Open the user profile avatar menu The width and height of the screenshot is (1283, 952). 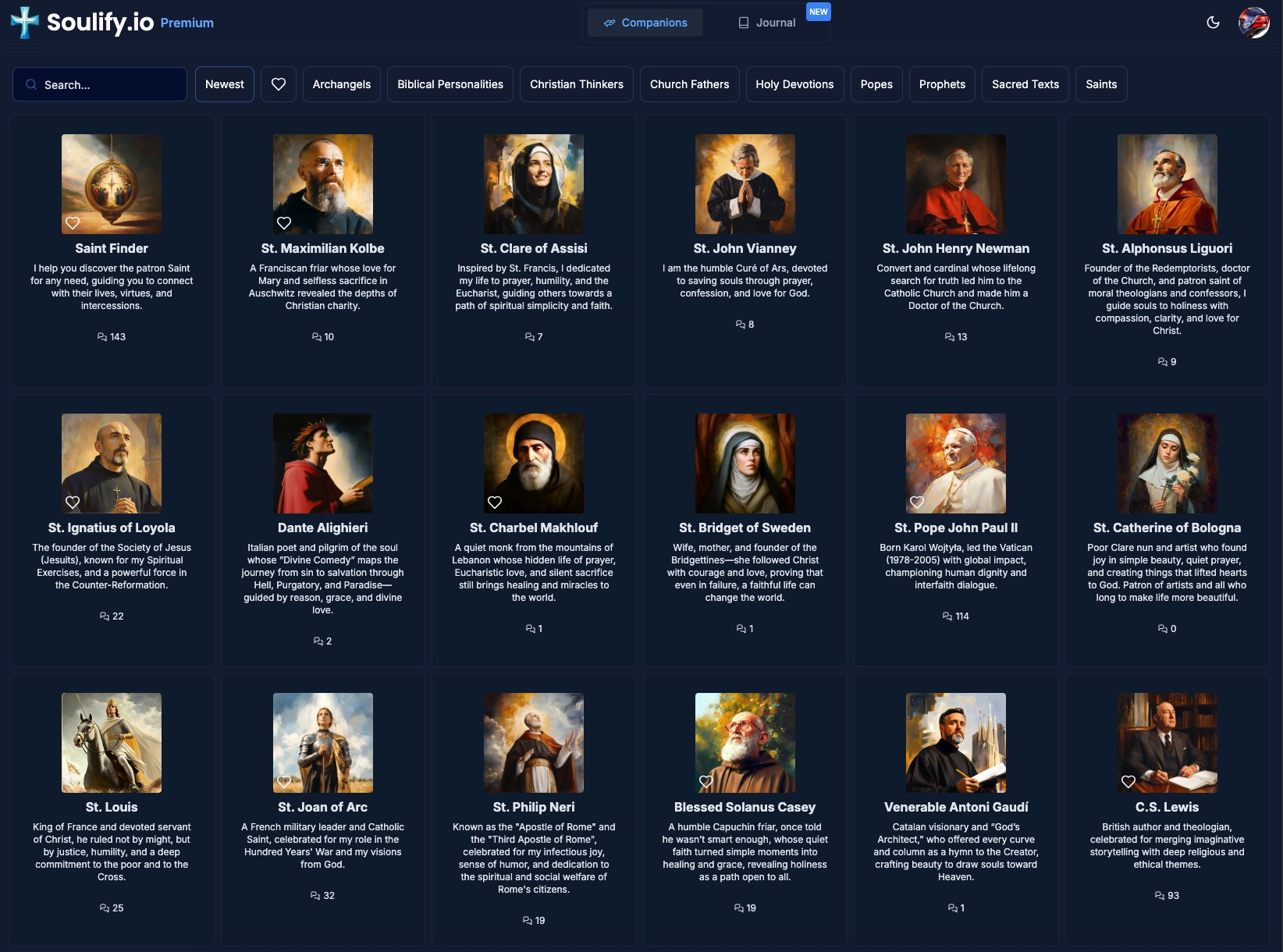click(x=1253, y=23)
